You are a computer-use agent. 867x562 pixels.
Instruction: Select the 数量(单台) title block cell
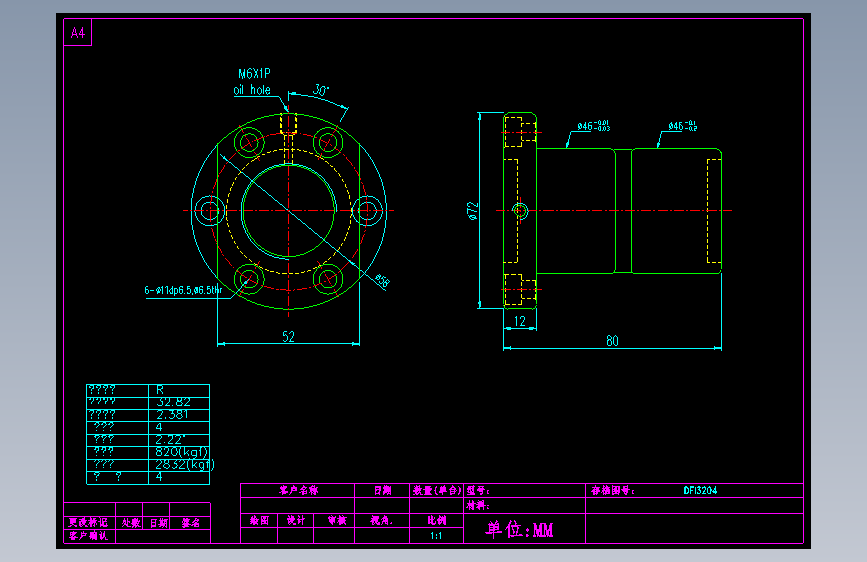pos(437,490)
